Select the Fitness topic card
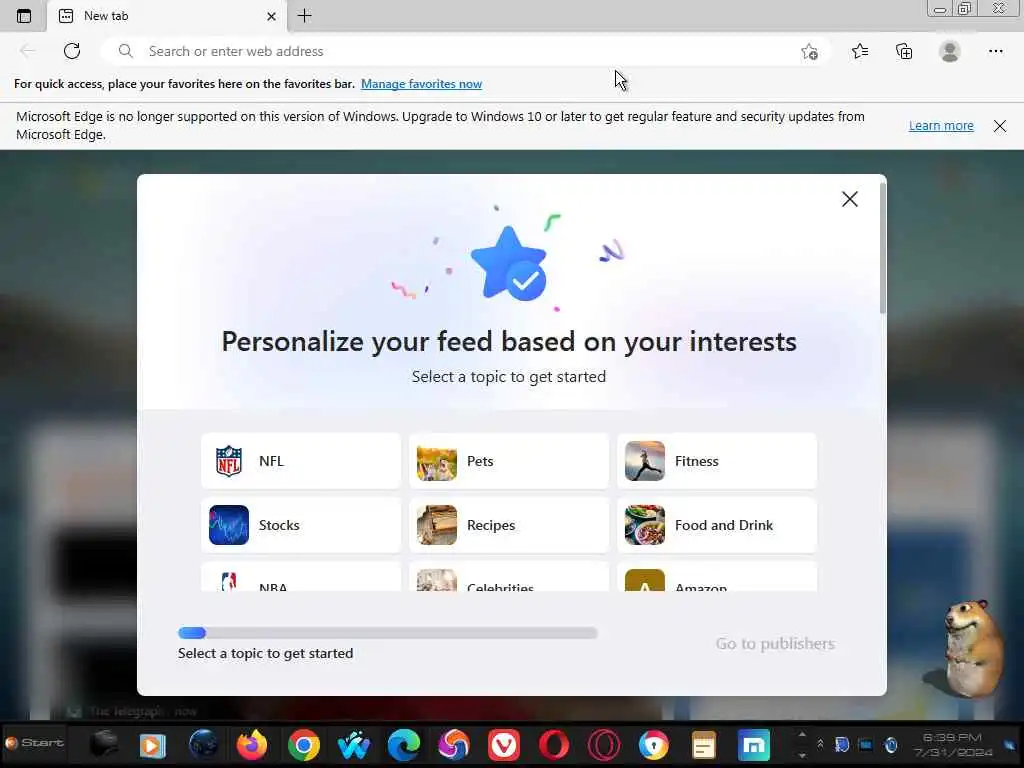1024x768 pixels. coord(717,461)
